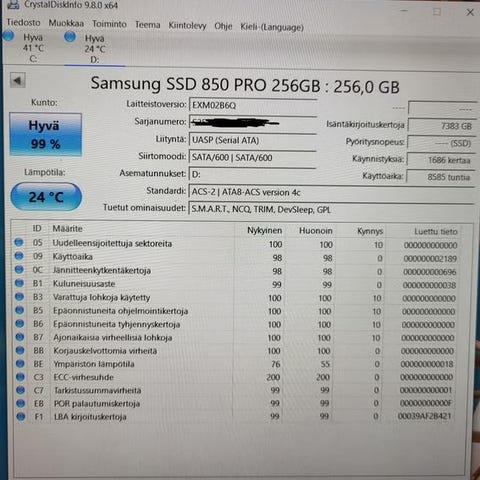
Task: Click the status dot for attribute 05
Action: pyautogui.click(x=19, y=242)
